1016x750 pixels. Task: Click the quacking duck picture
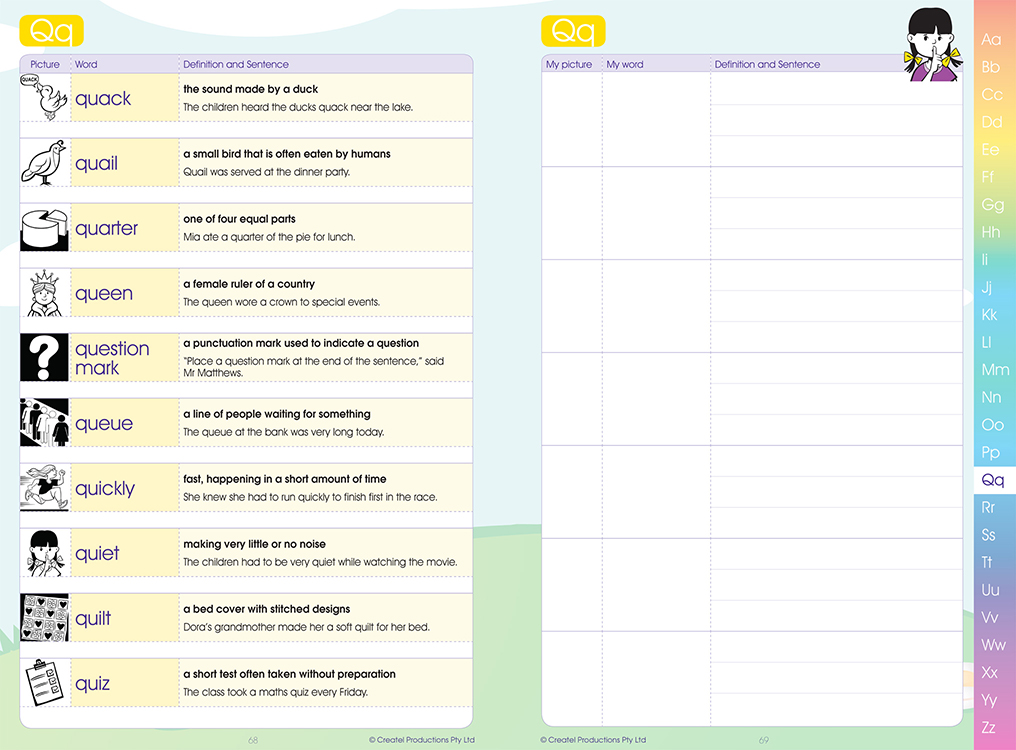(44, 98)
